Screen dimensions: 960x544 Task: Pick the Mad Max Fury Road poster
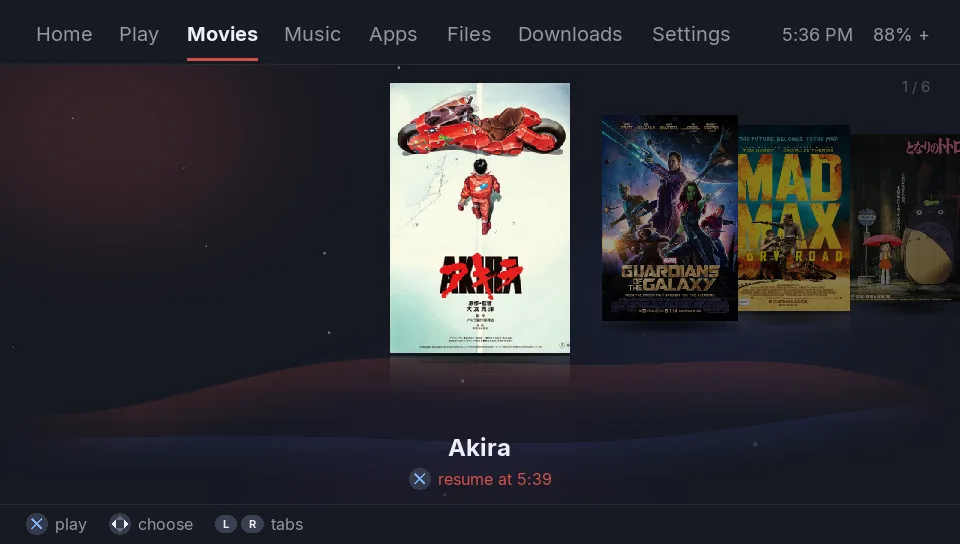794,218
